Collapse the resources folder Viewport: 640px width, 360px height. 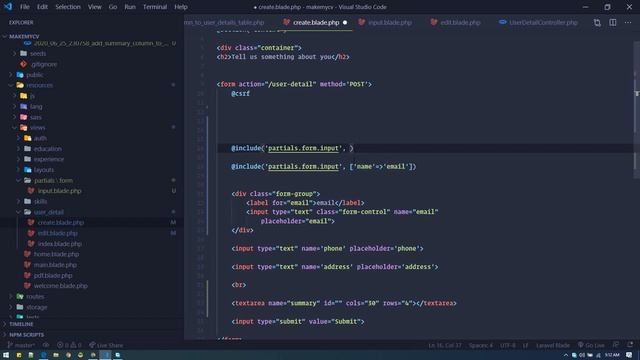(x=11, y=85)
